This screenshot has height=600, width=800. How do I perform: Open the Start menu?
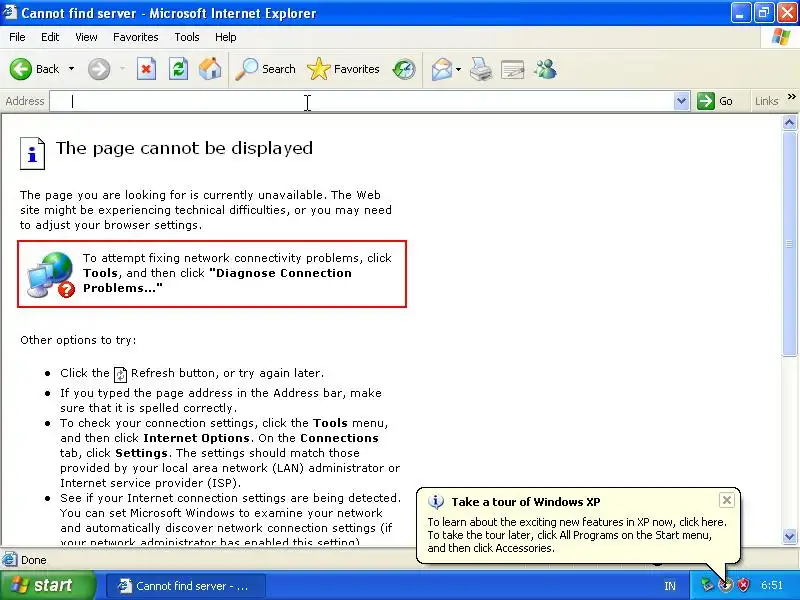coord(48,585)
